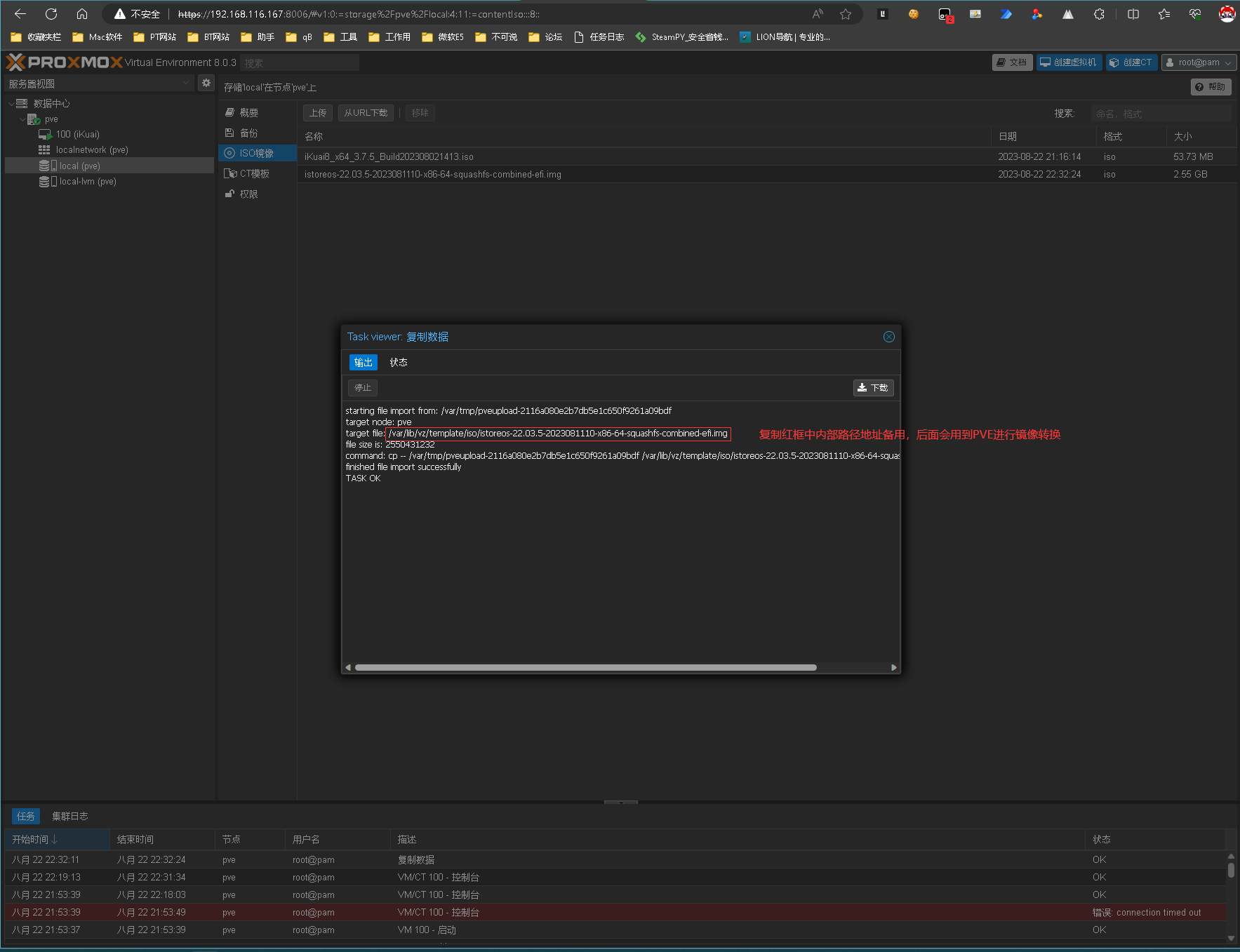The width and height of the screenshot is (1240, 952).
Task: Click the browser home icon
Action: coord(82,14)
